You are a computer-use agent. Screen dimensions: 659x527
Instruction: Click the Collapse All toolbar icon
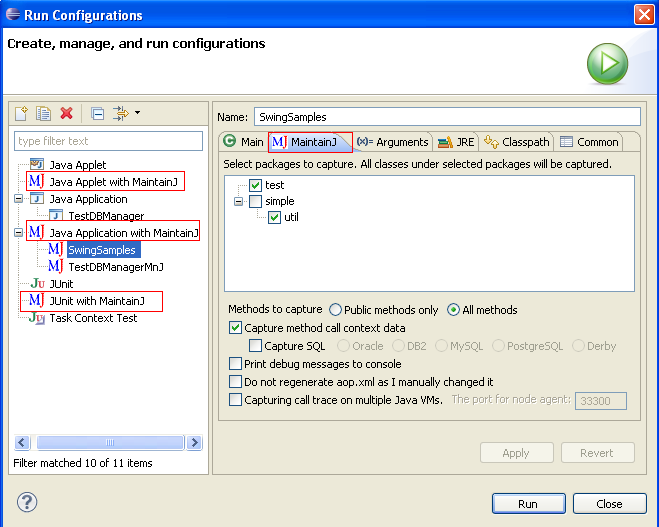[97, 114]
